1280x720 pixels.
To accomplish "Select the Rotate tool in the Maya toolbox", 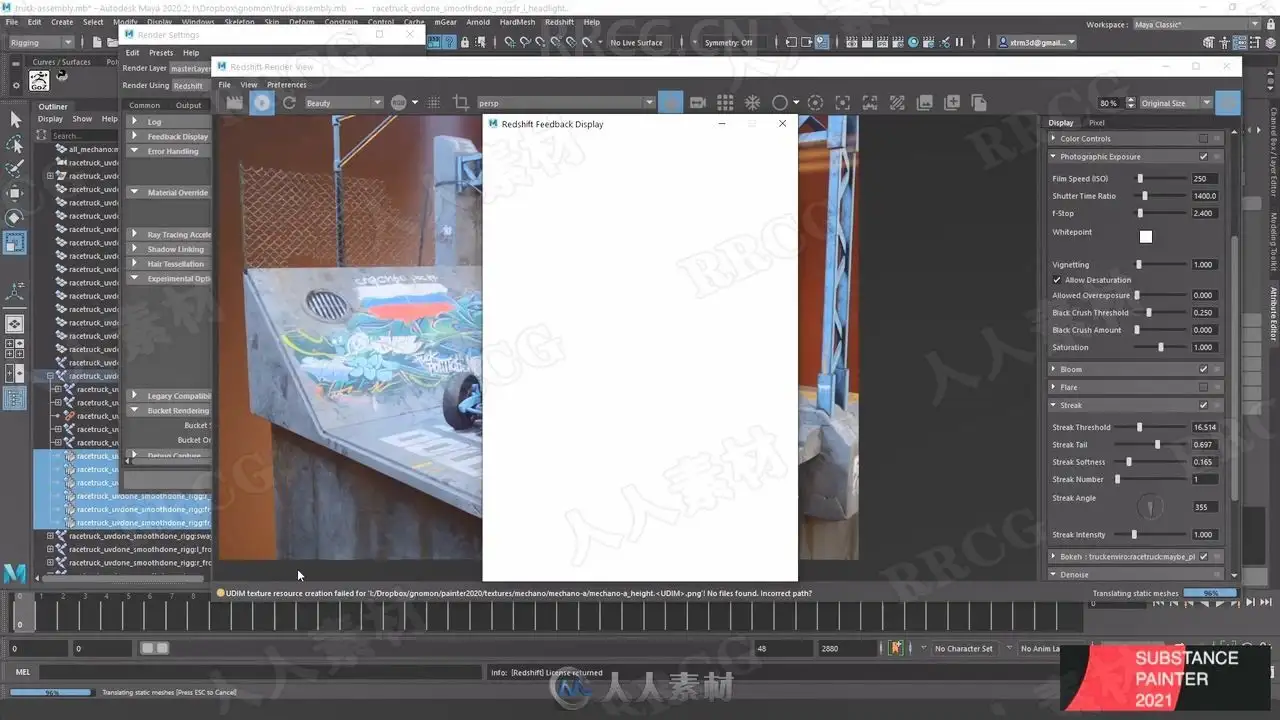I will tap(15, 217).
